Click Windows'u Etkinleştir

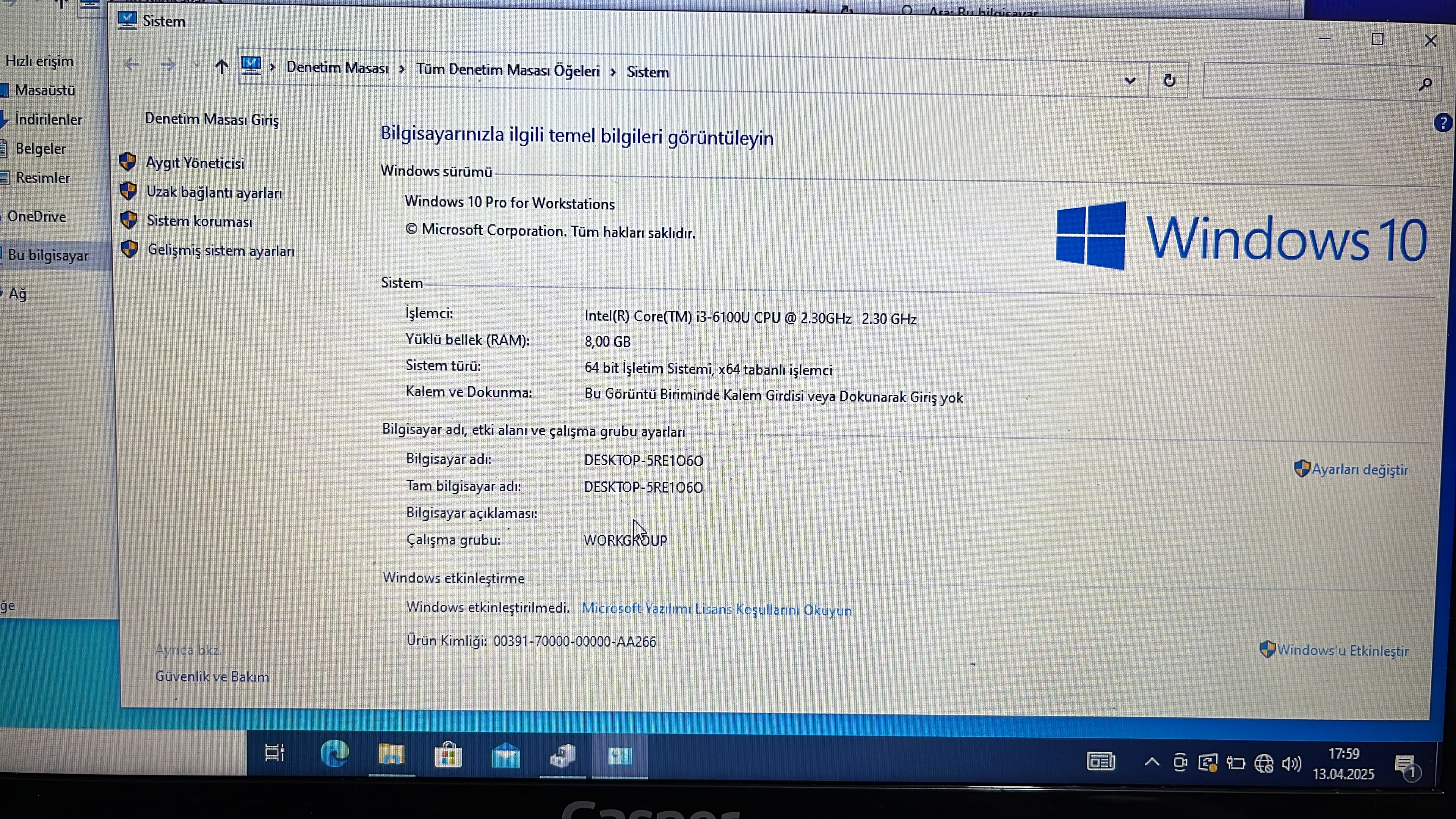pyautogui.click(x=1342, y=650)
